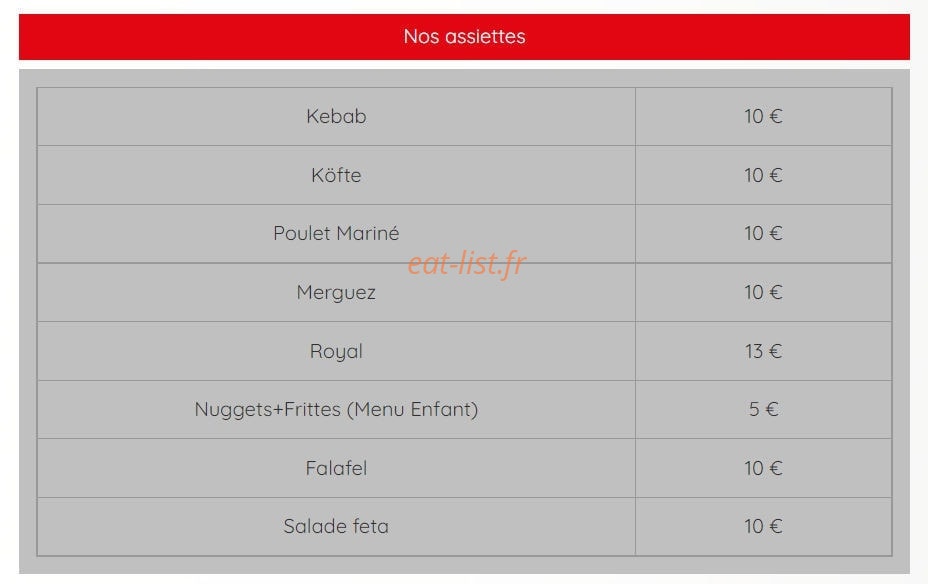
Task: Click the Köfte 10 € price
Action: coord(763,175)
